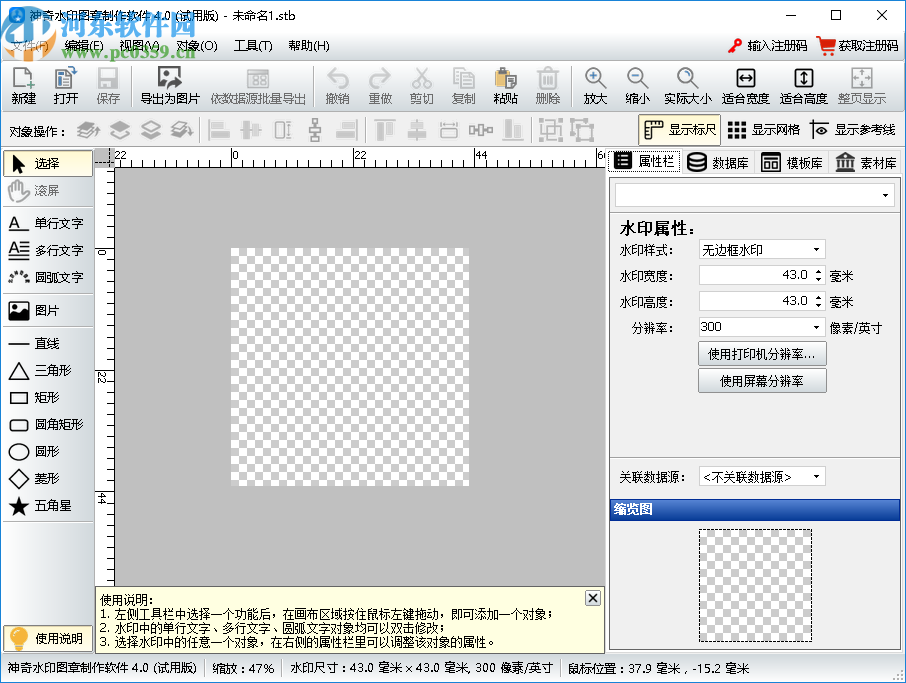The width and height of the screenshot is (906, 683).
Task: Toggle 显示标尺 ruler display
Action: (680, 129)
